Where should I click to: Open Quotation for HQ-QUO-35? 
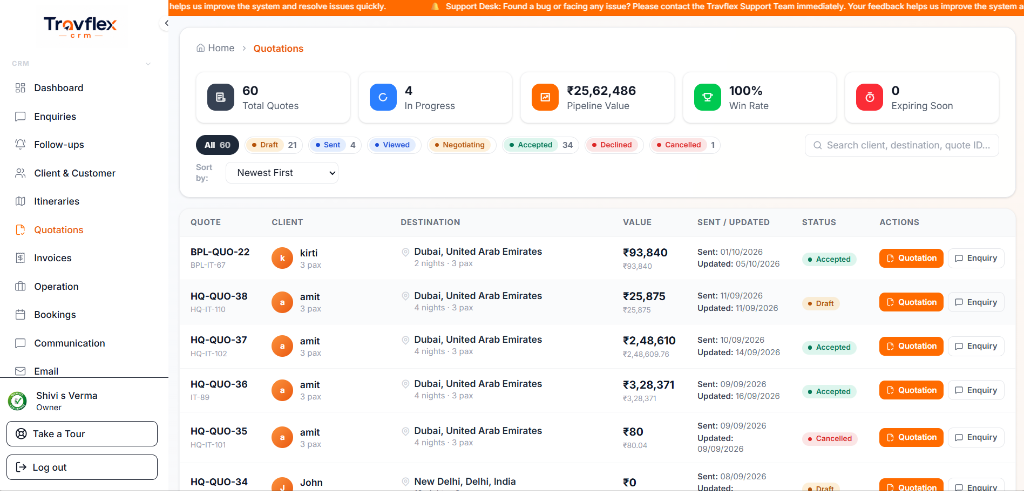pyautogui.click(x=911, y=437)
